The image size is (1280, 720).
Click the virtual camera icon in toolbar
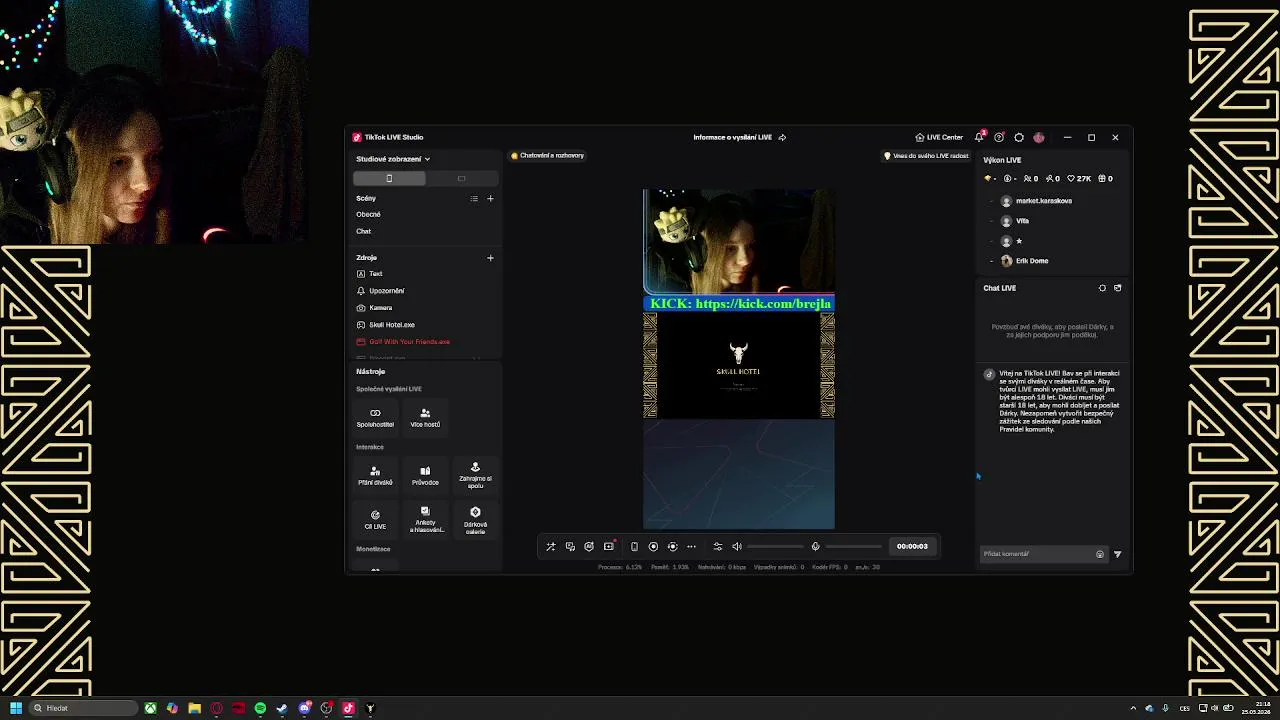672,547
